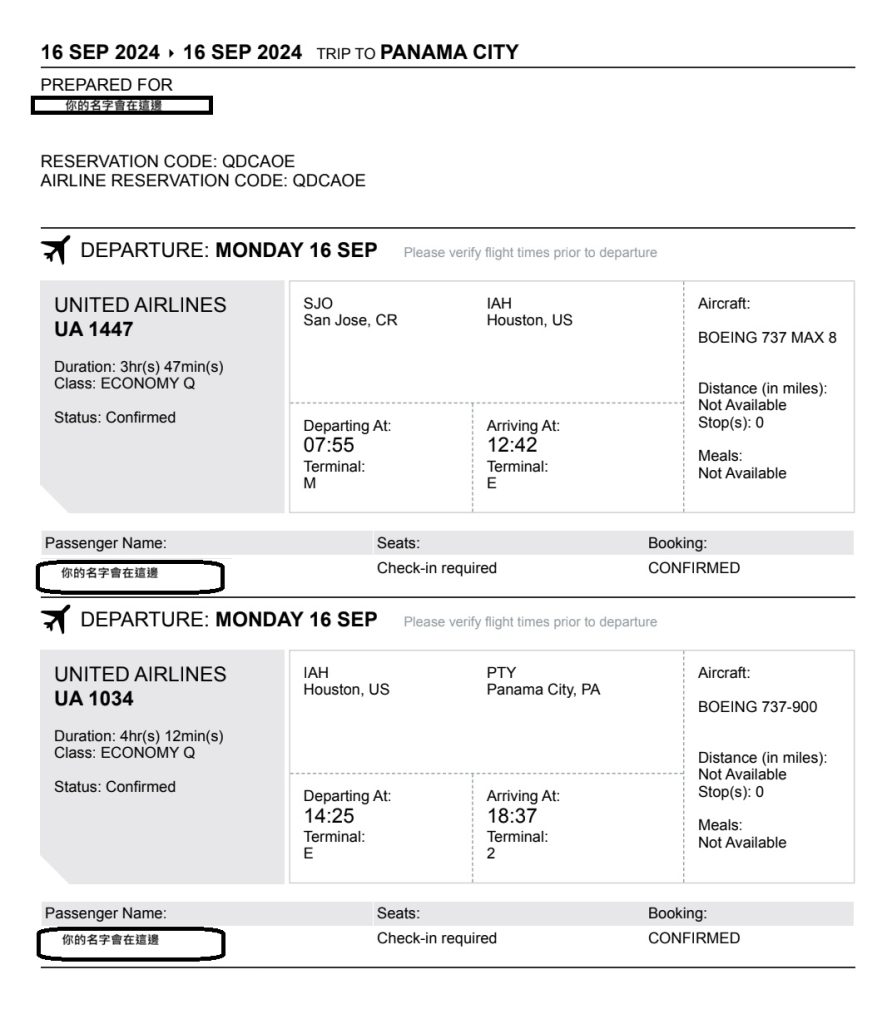The width and height of the screenshot is (892, 1024).
Task: Select the passenger name box for UA 1034
Action: [x=130, y=942]
